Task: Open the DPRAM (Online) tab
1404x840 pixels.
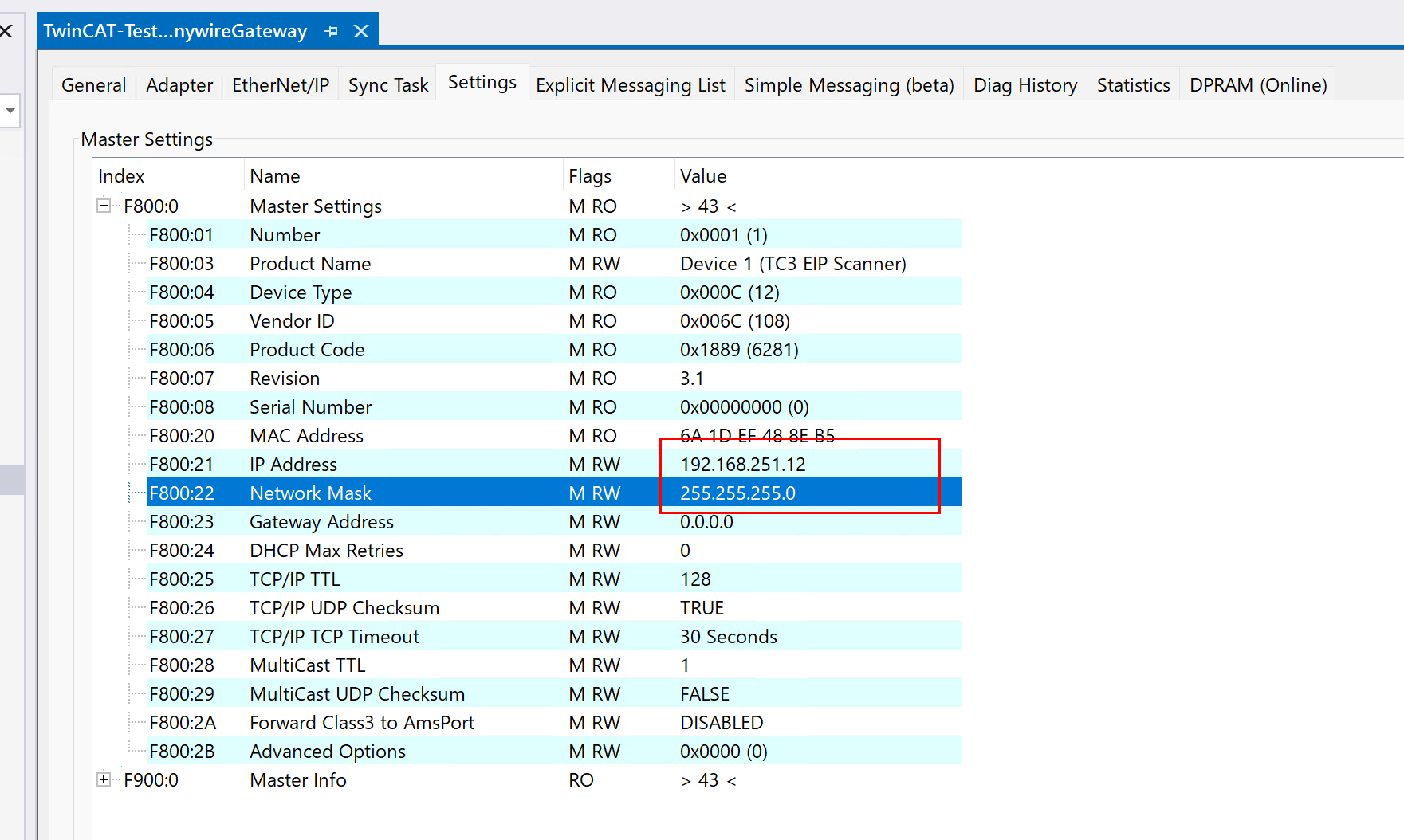Action: (1257, 85)
